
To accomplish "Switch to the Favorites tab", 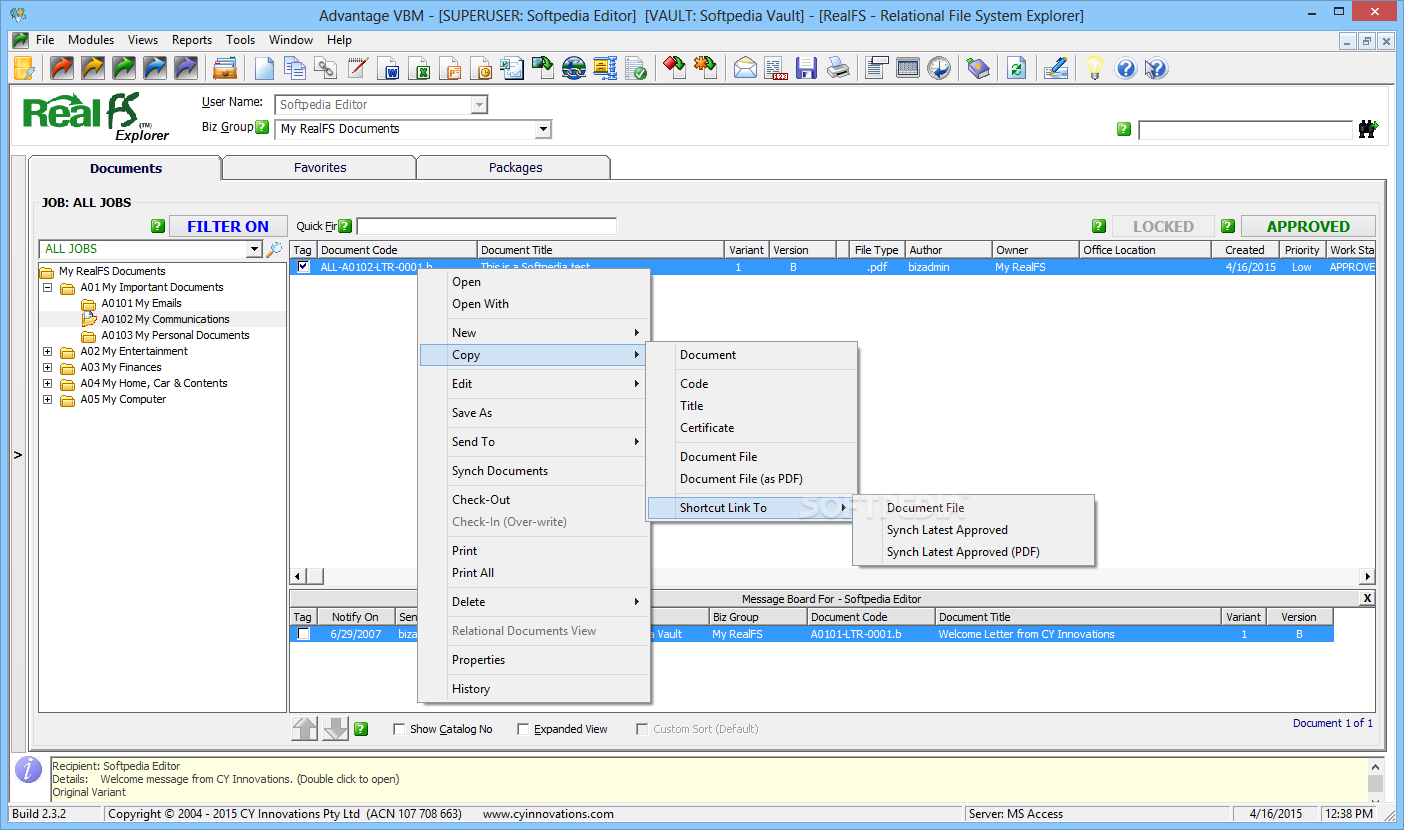I will 320,168.
